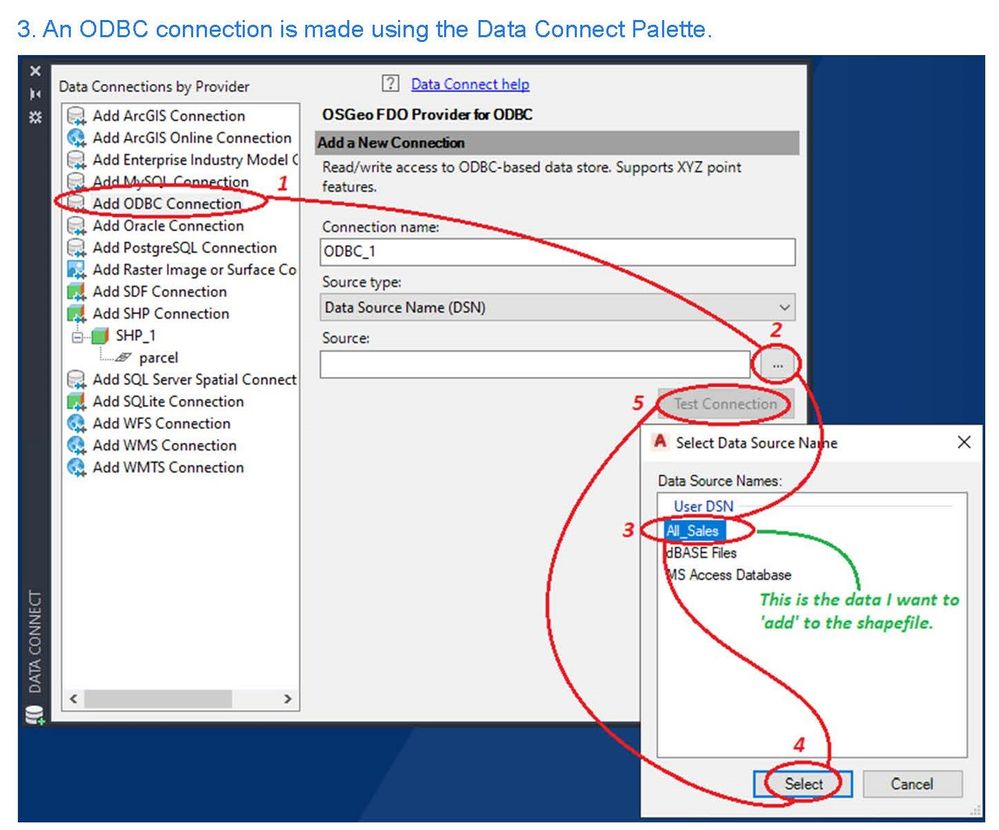
Task: Select Add Oracle Connection
Action: click(x=168, y=226)
